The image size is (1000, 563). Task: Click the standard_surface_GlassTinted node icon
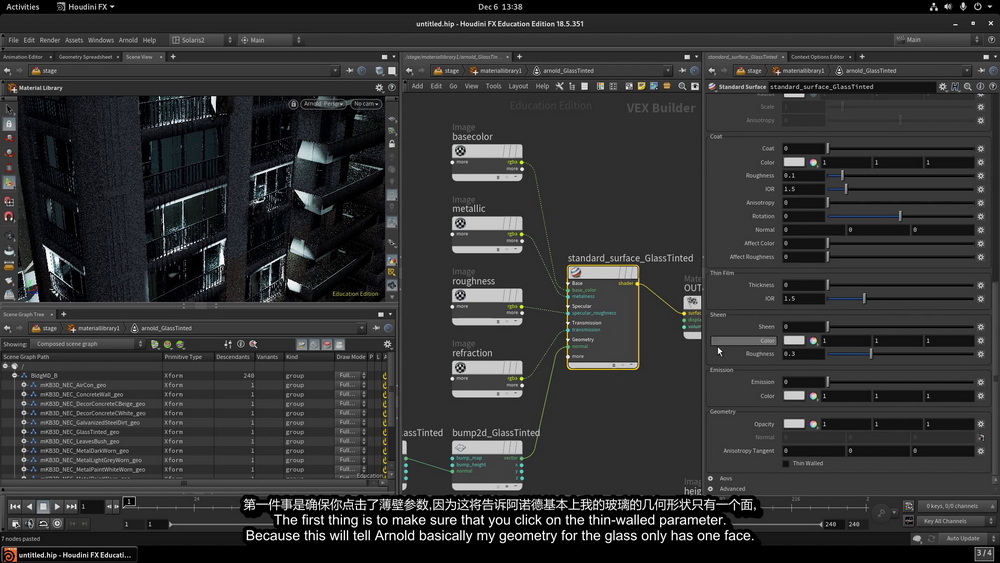point(576,272)
